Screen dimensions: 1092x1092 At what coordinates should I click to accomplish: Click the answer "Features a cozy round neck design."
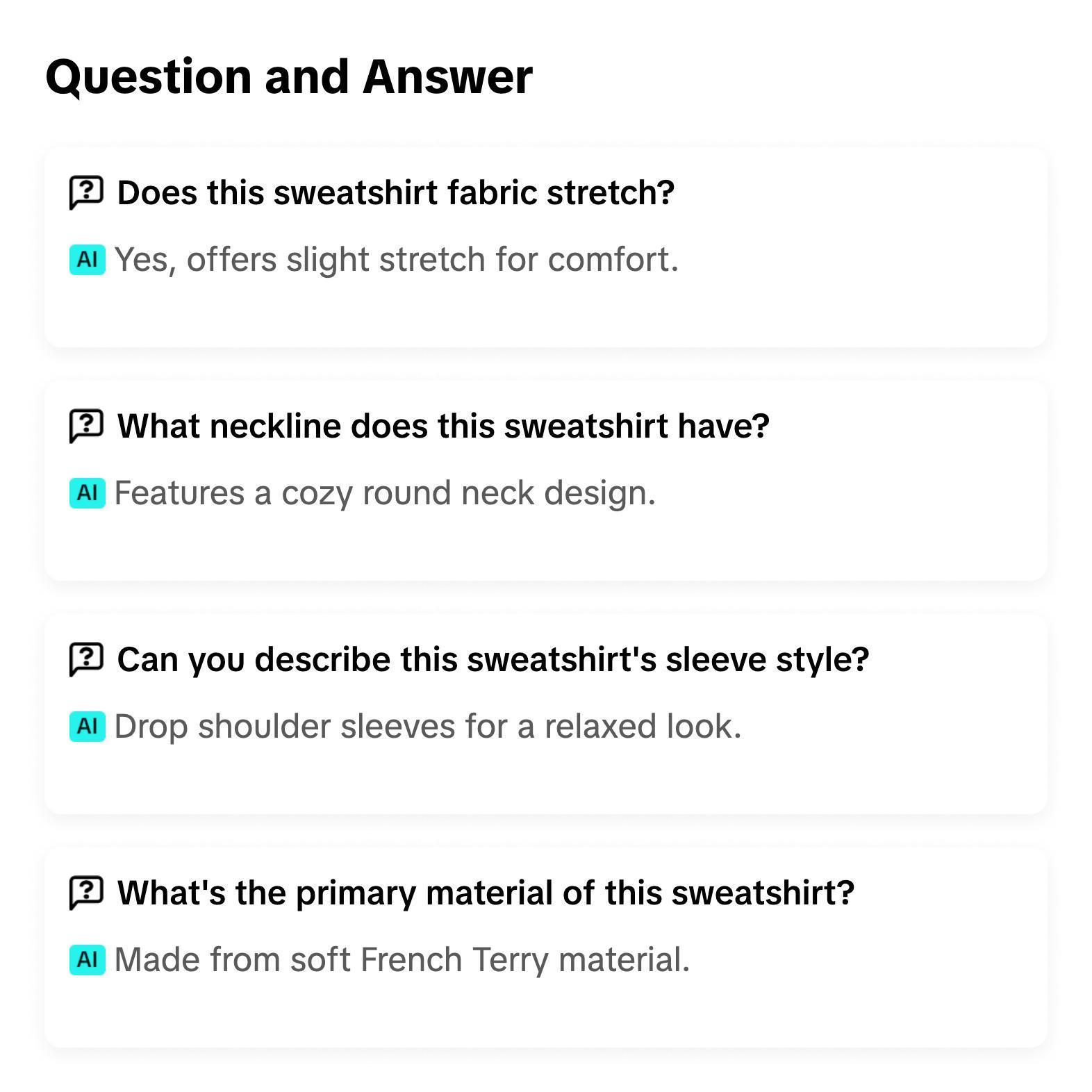tap(385, 493)
